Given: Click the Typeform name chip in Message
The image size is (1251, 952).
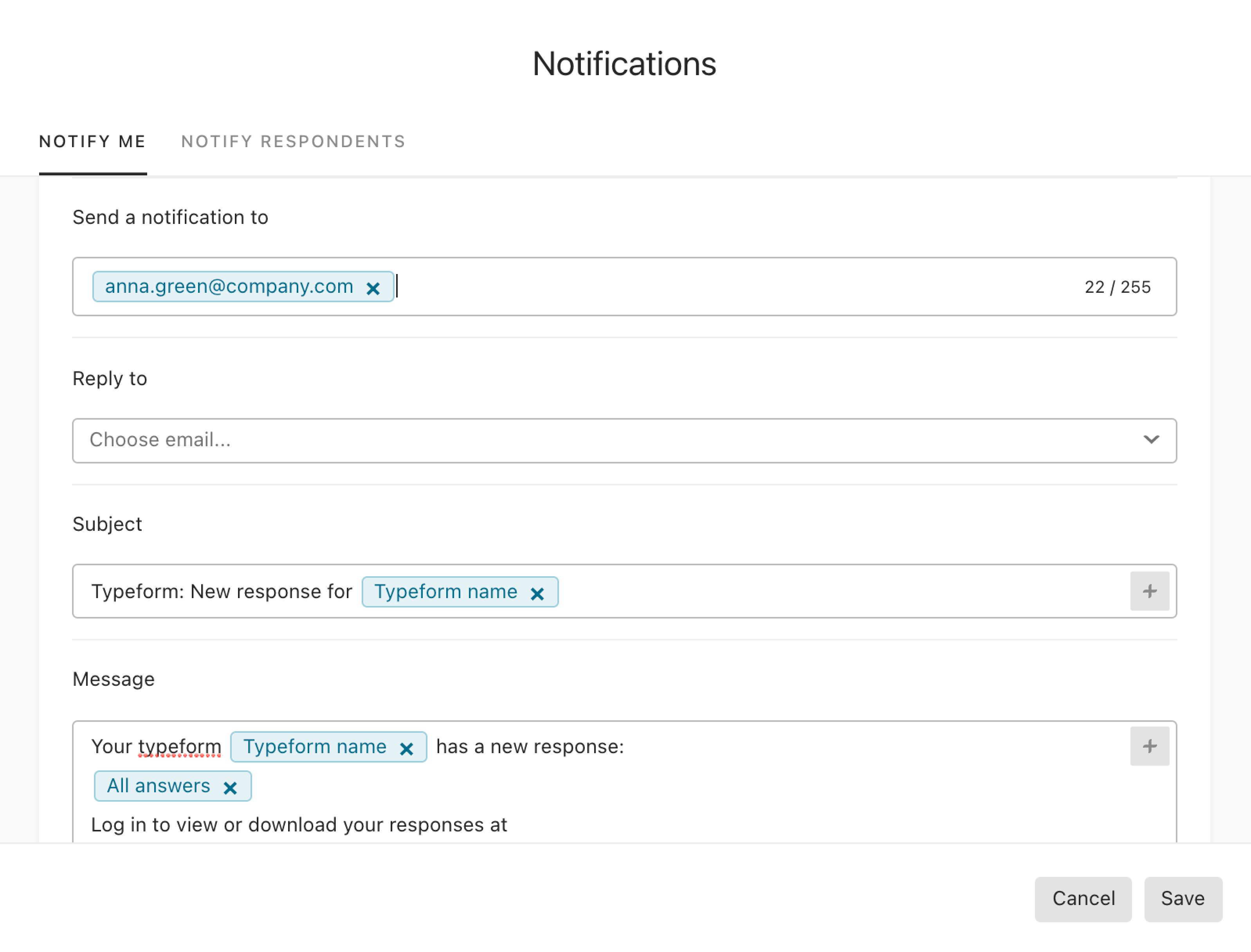Looking at the screenshot, I should click(315, 747).
